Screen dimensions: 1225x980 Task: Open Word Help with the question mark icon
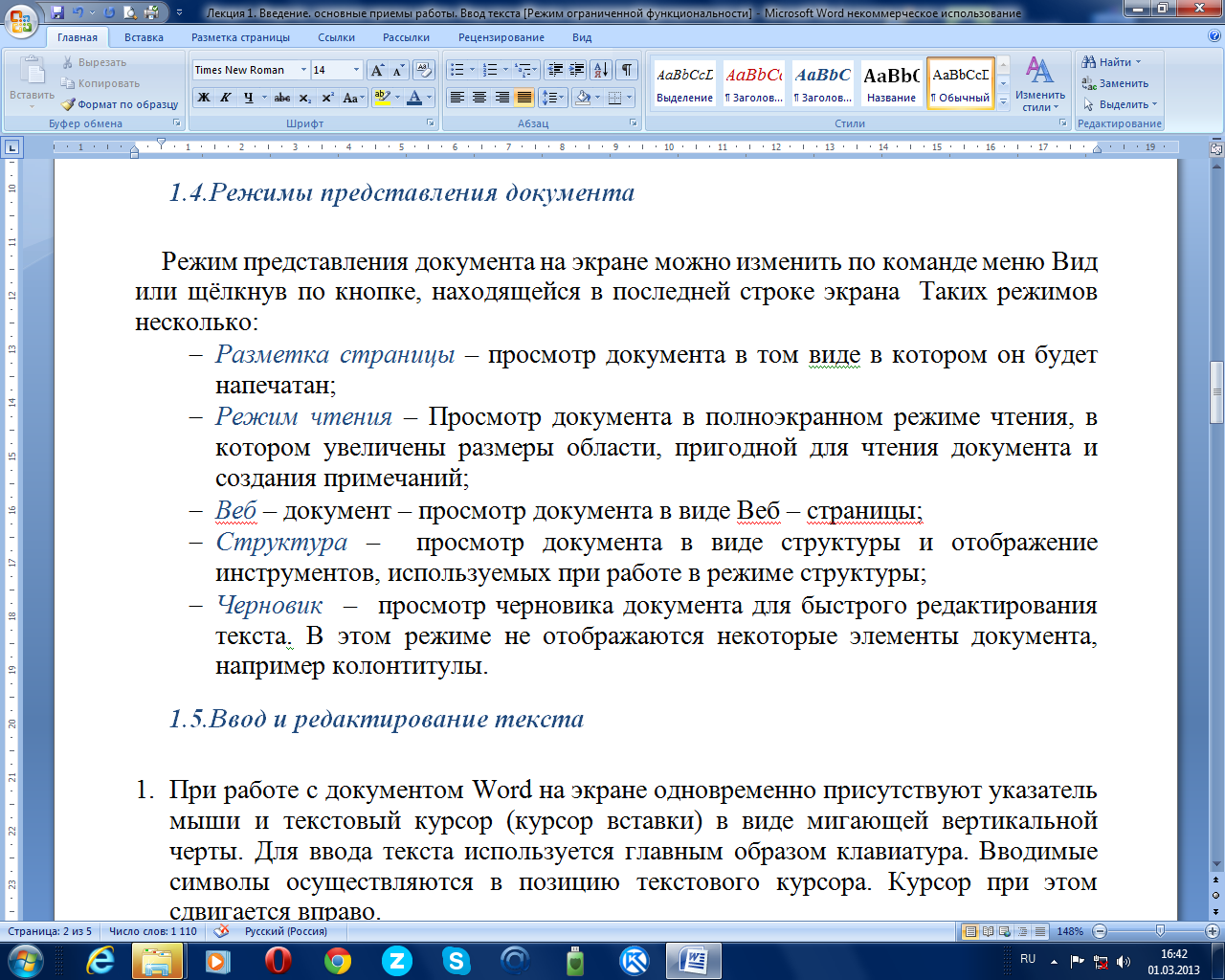click(1214, 36)
